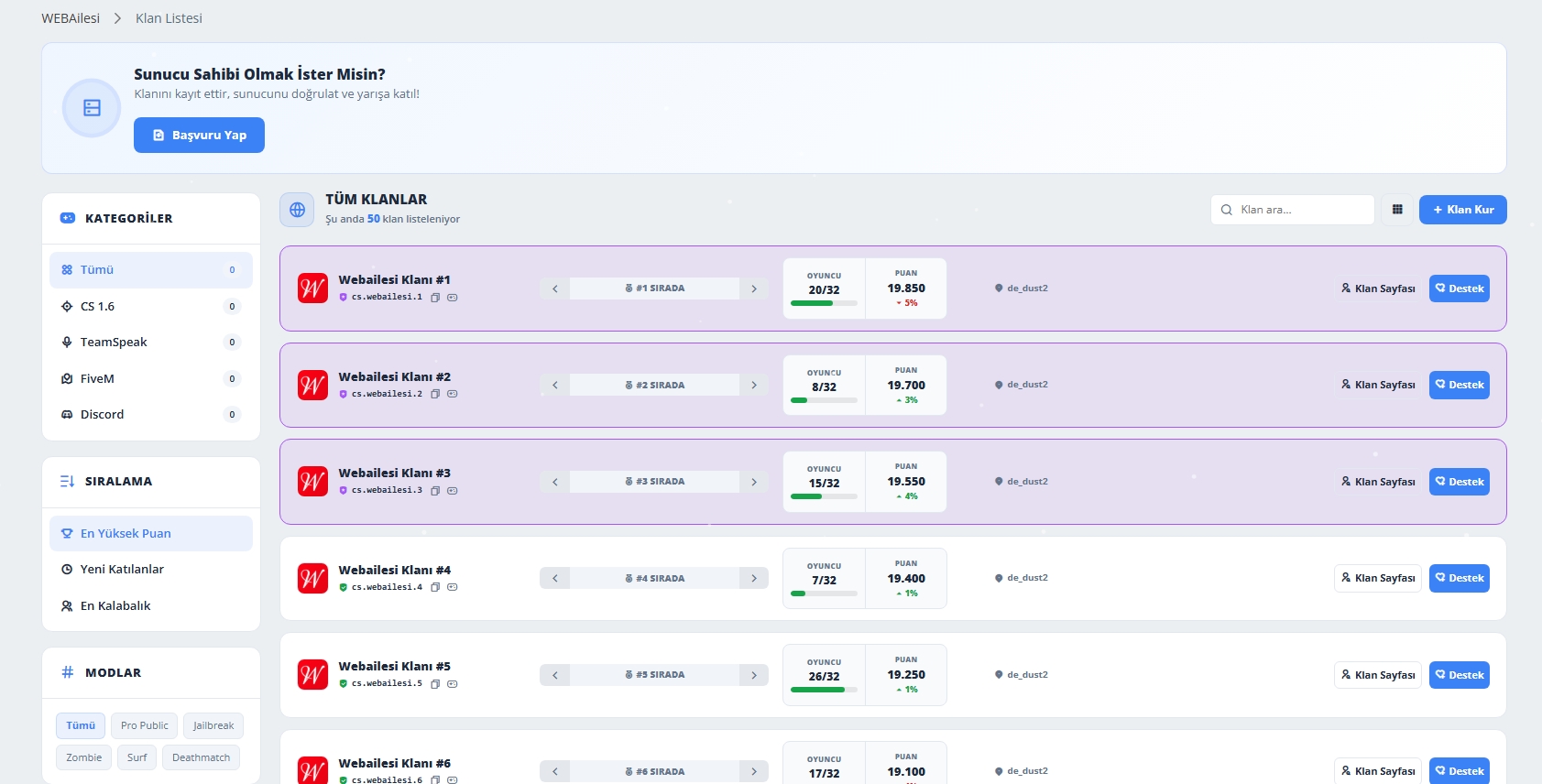Screen dimensions: 1542x784
Task: Sort by Yeni Katılanlar
Action: (151, 569)
